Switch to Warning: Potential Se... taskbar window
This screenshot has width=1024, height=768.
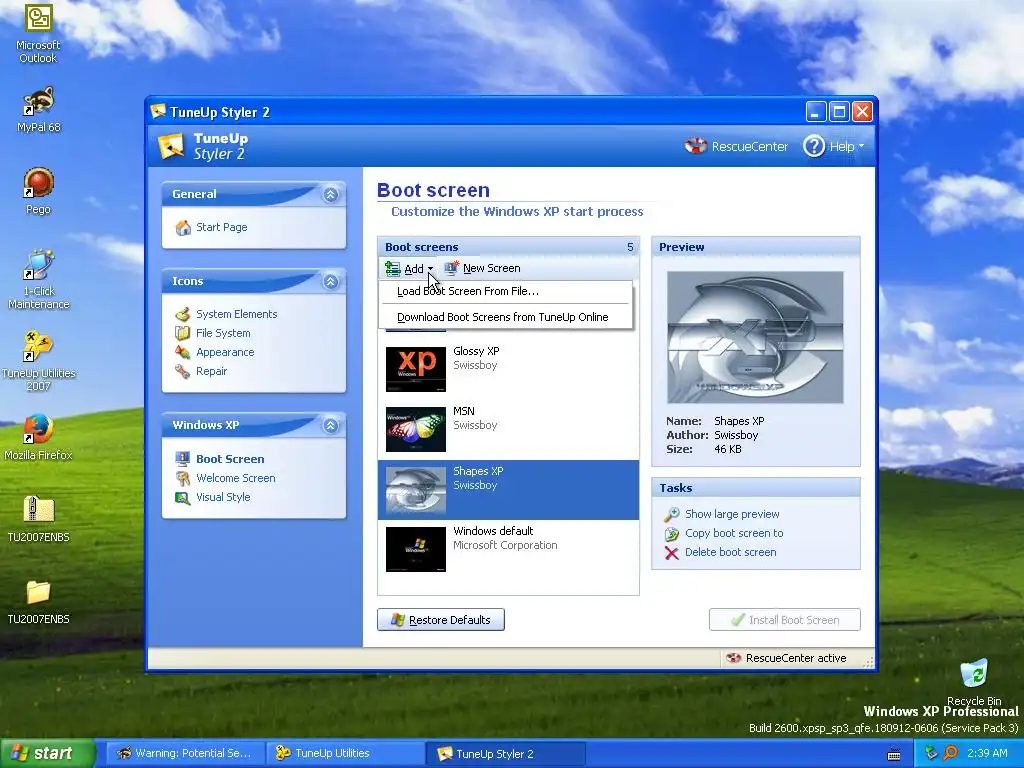pos(185,754)
